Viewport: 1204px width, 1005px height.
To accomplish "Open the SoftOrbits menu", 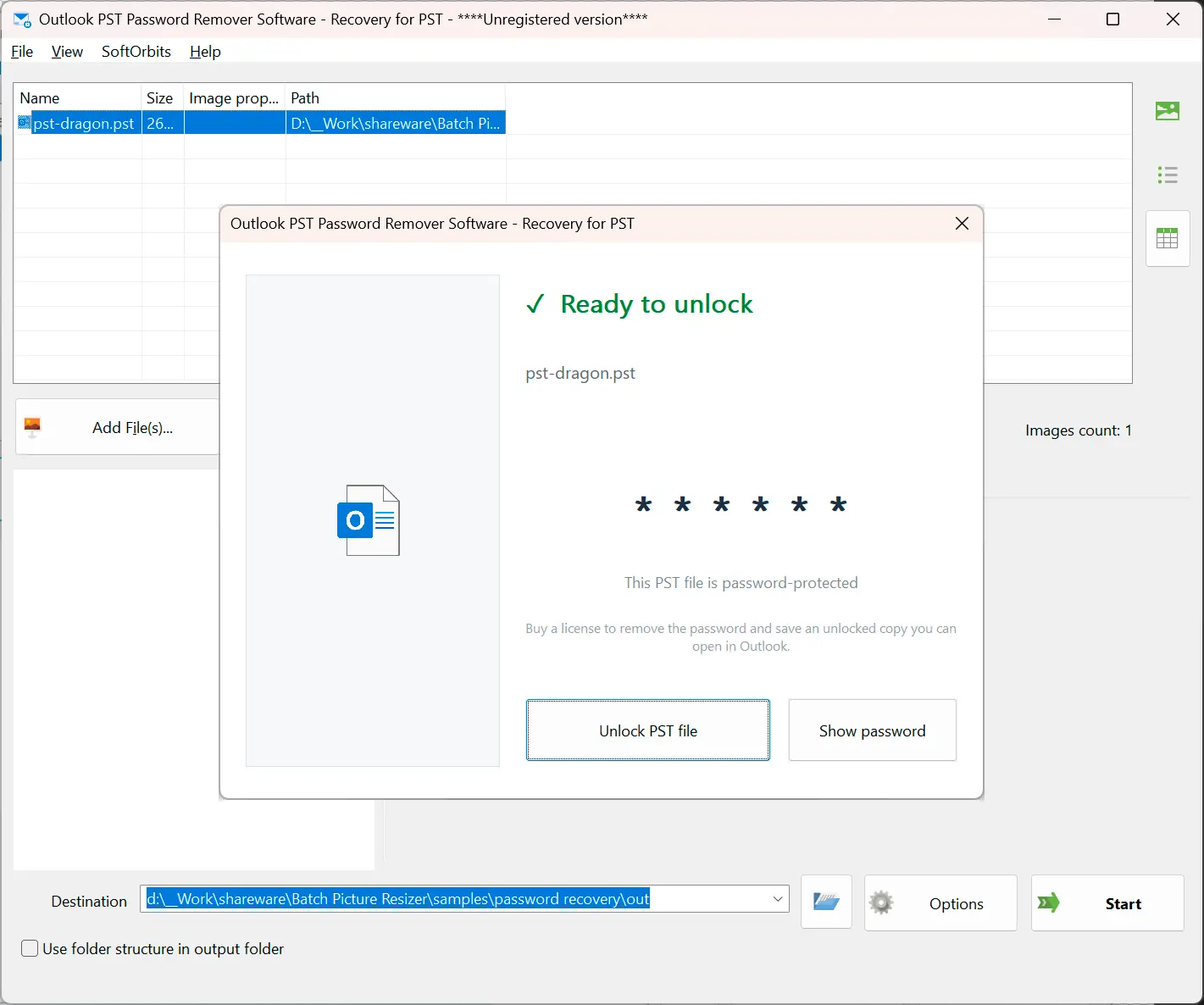I will 136,52.
